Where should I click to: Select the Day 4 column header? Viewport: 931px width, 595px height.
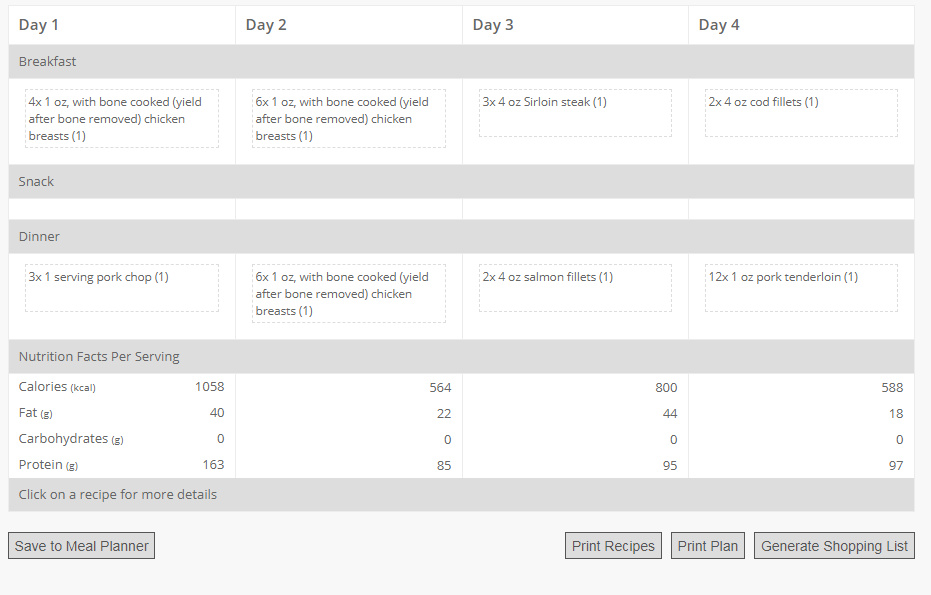pos(801,25)
